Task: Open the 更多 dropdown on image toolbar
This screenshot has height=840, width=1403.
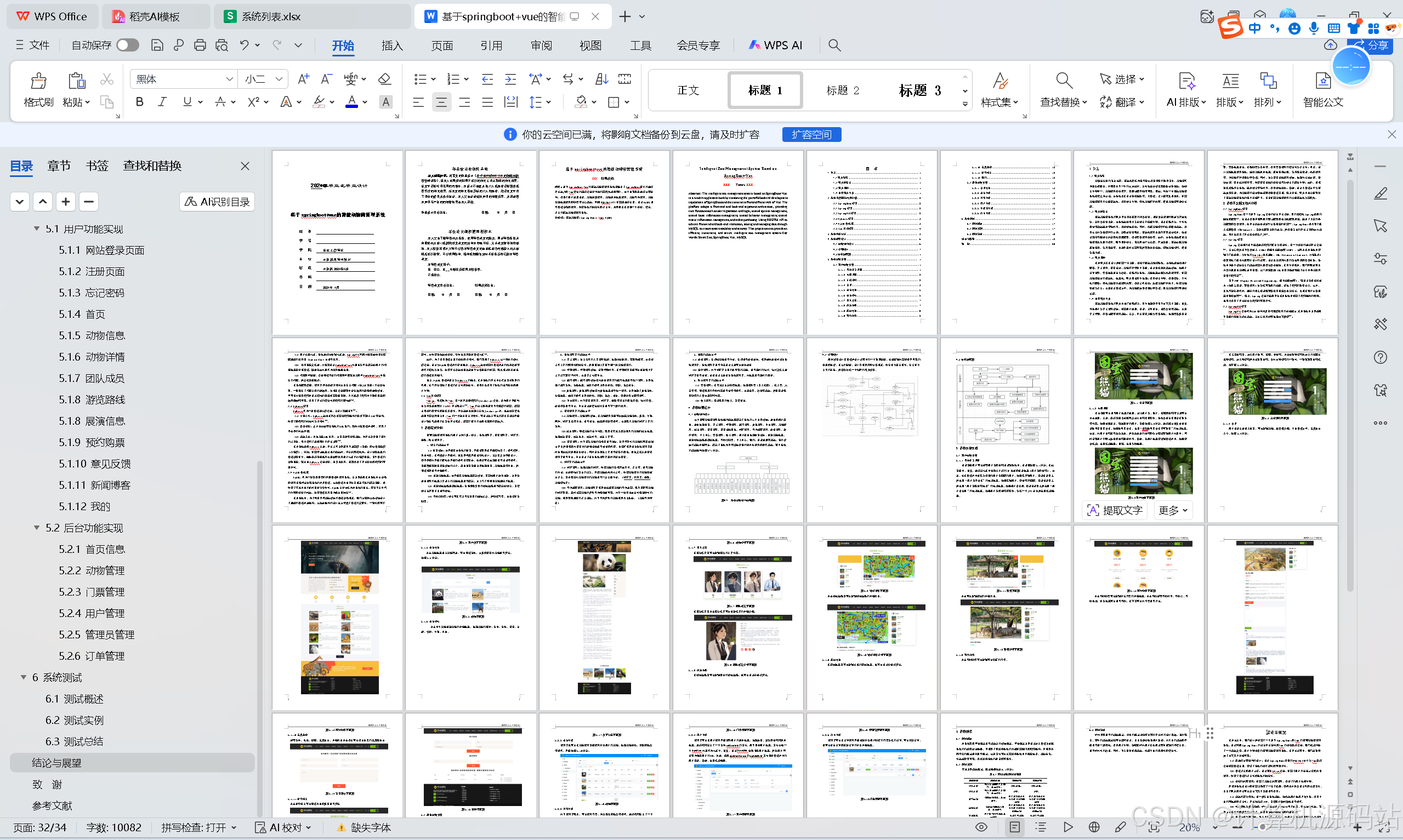Action: point(1172,511)
